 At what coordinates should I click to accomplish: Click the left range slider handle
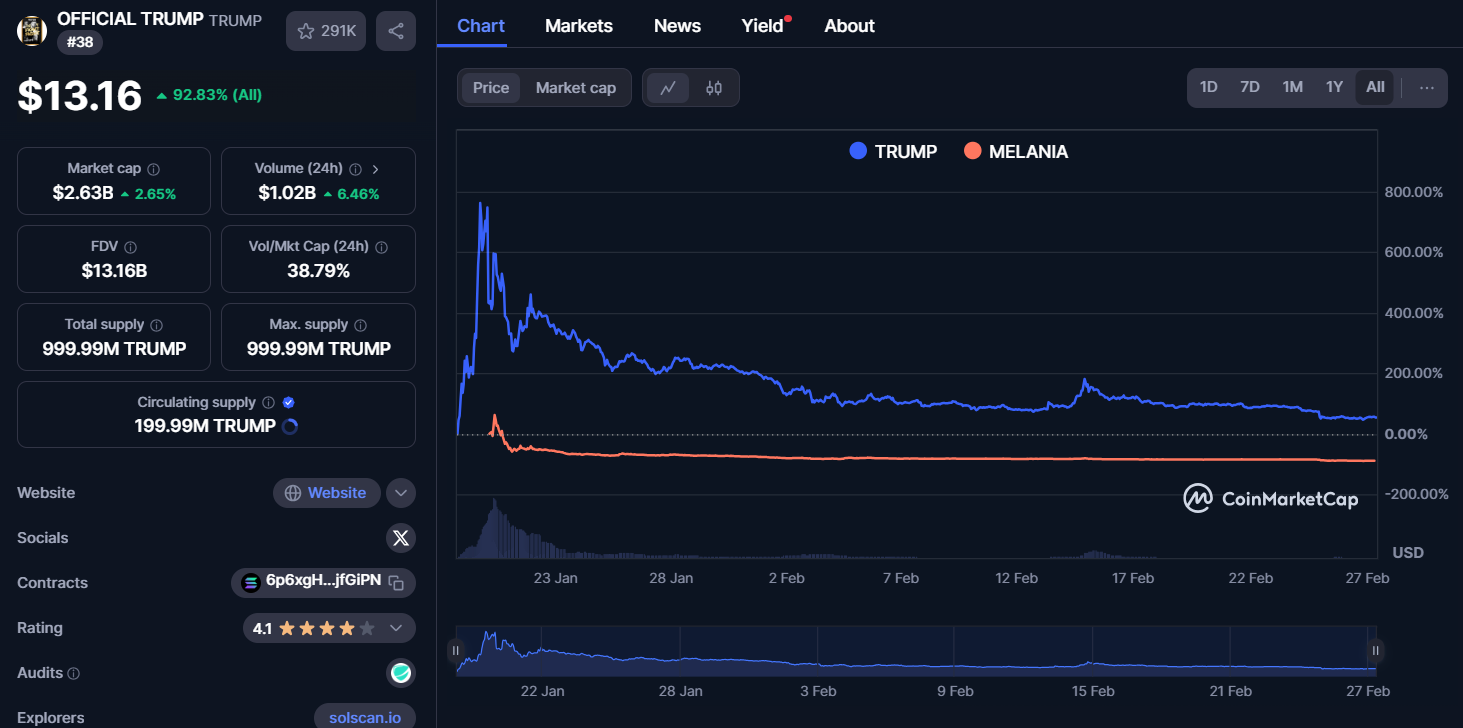coord(456,651)
